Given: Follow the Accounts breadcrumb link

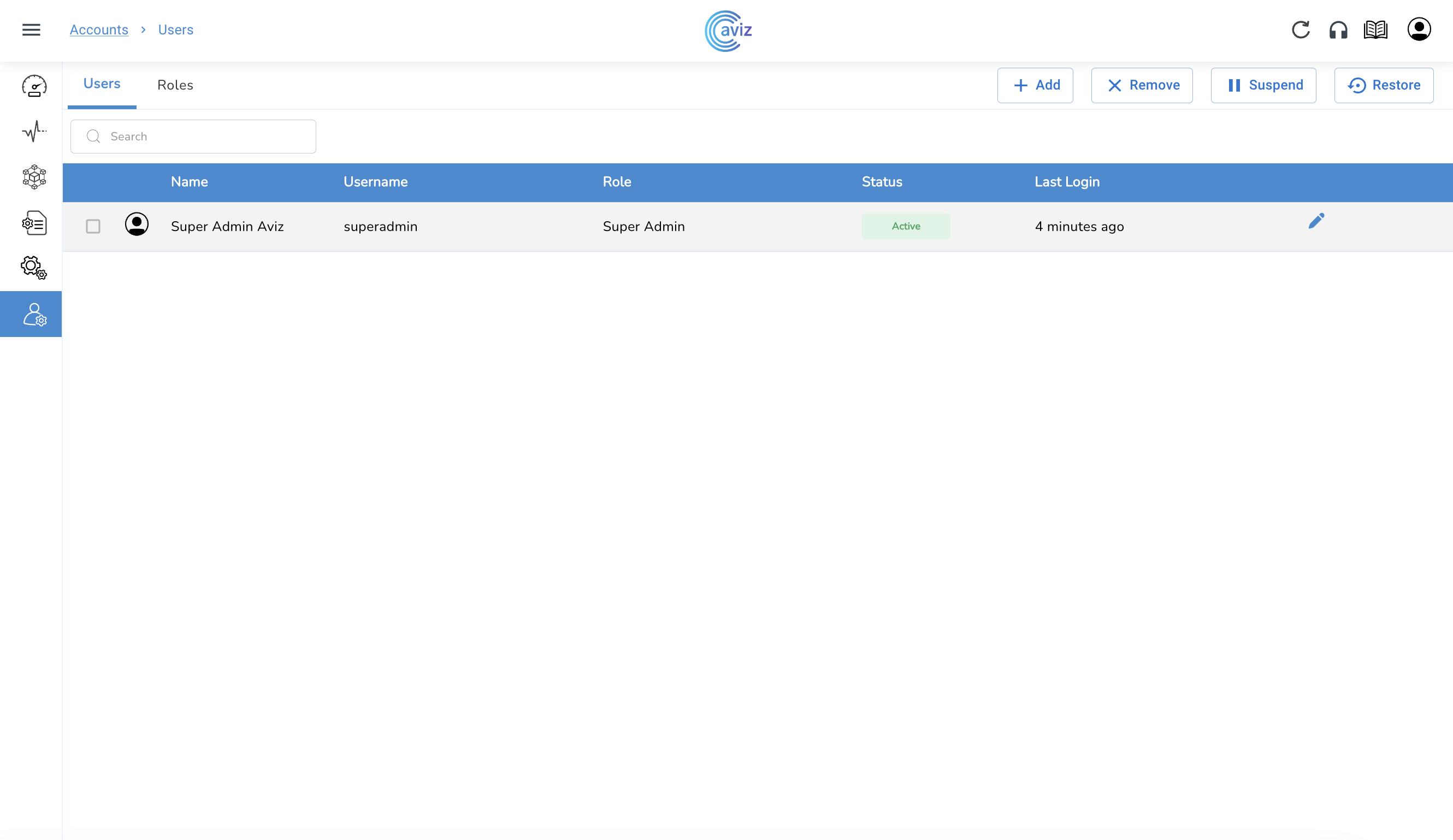Looking at the screenshot, I should coord(98,30).
